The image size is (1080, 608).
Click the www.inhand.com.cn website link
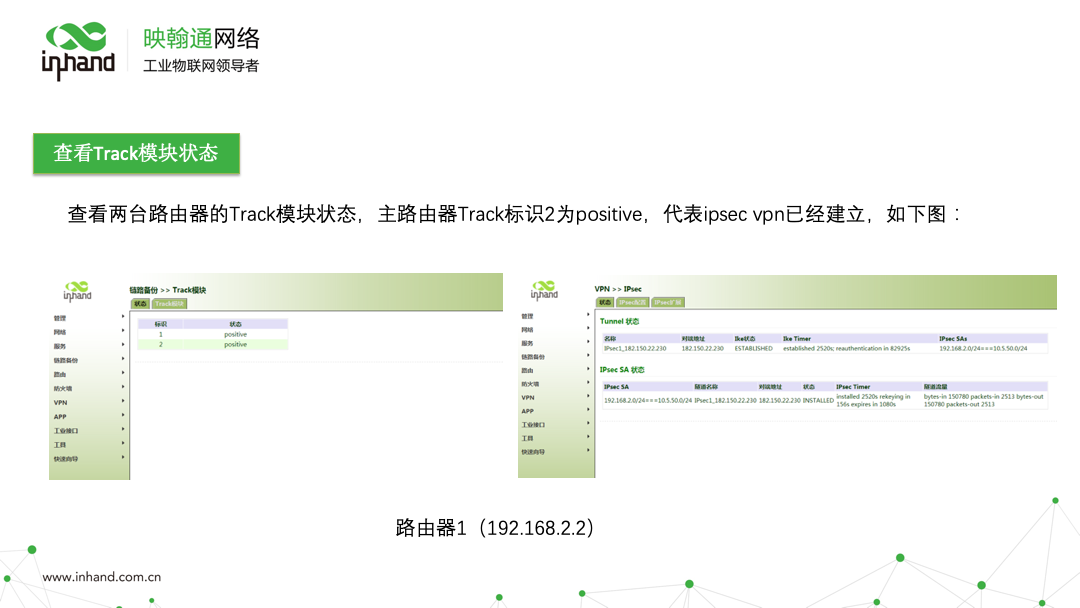102,577
